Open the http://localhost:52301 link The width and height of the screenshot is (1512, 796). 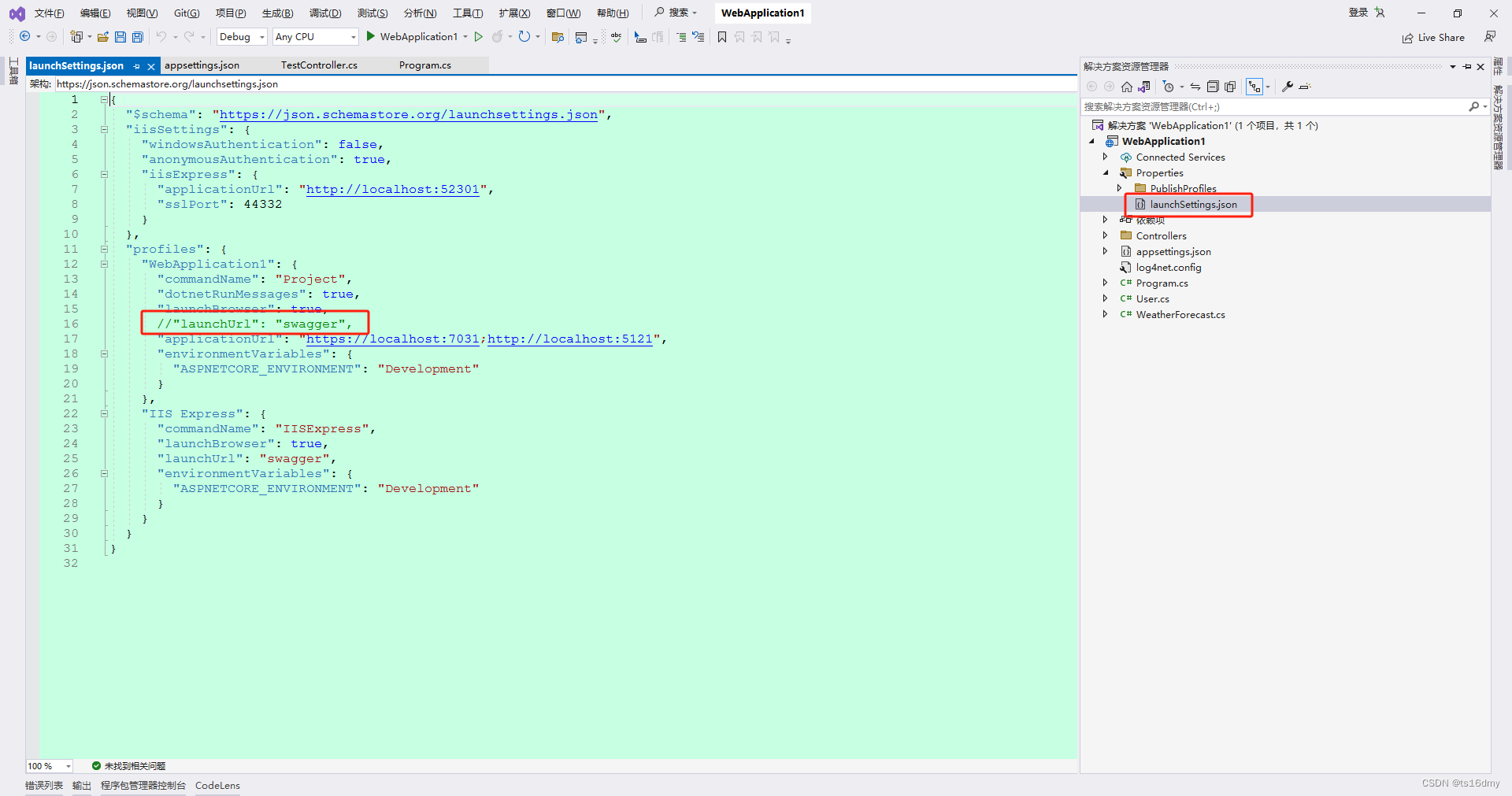point(393,189)
